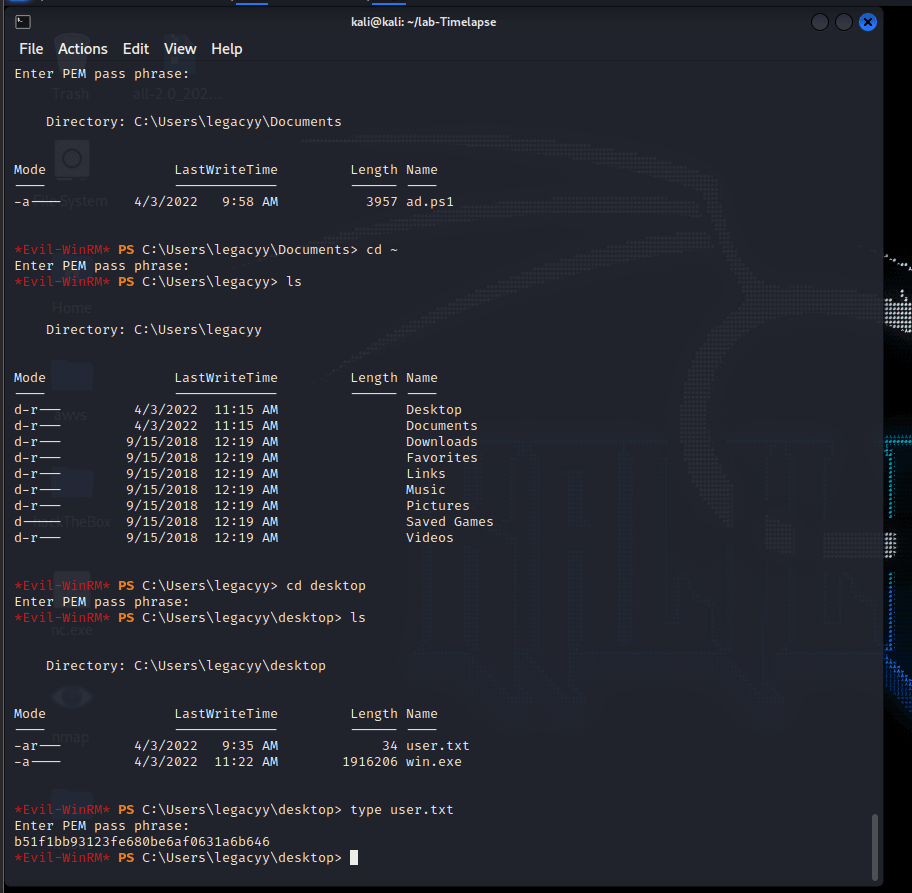Minimize the terminal window

point(820,22)
